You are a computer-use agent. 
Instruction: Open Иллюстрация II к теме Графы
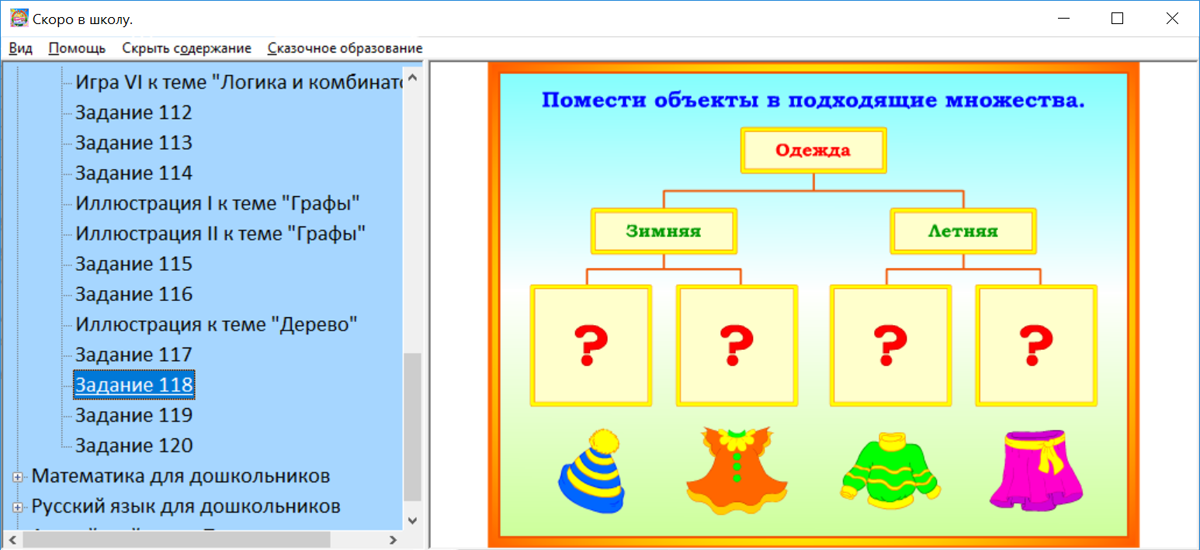click(x=221, y=234)
